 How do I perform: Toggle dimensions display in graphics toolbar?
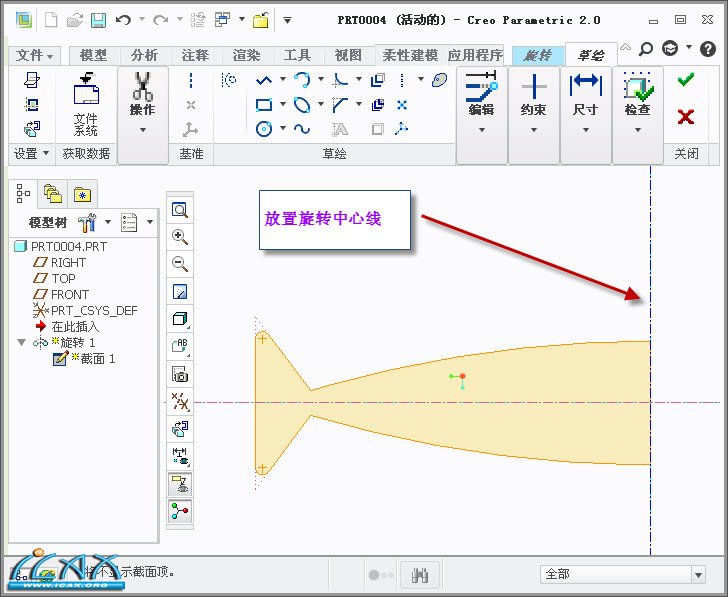pos(180,456)
